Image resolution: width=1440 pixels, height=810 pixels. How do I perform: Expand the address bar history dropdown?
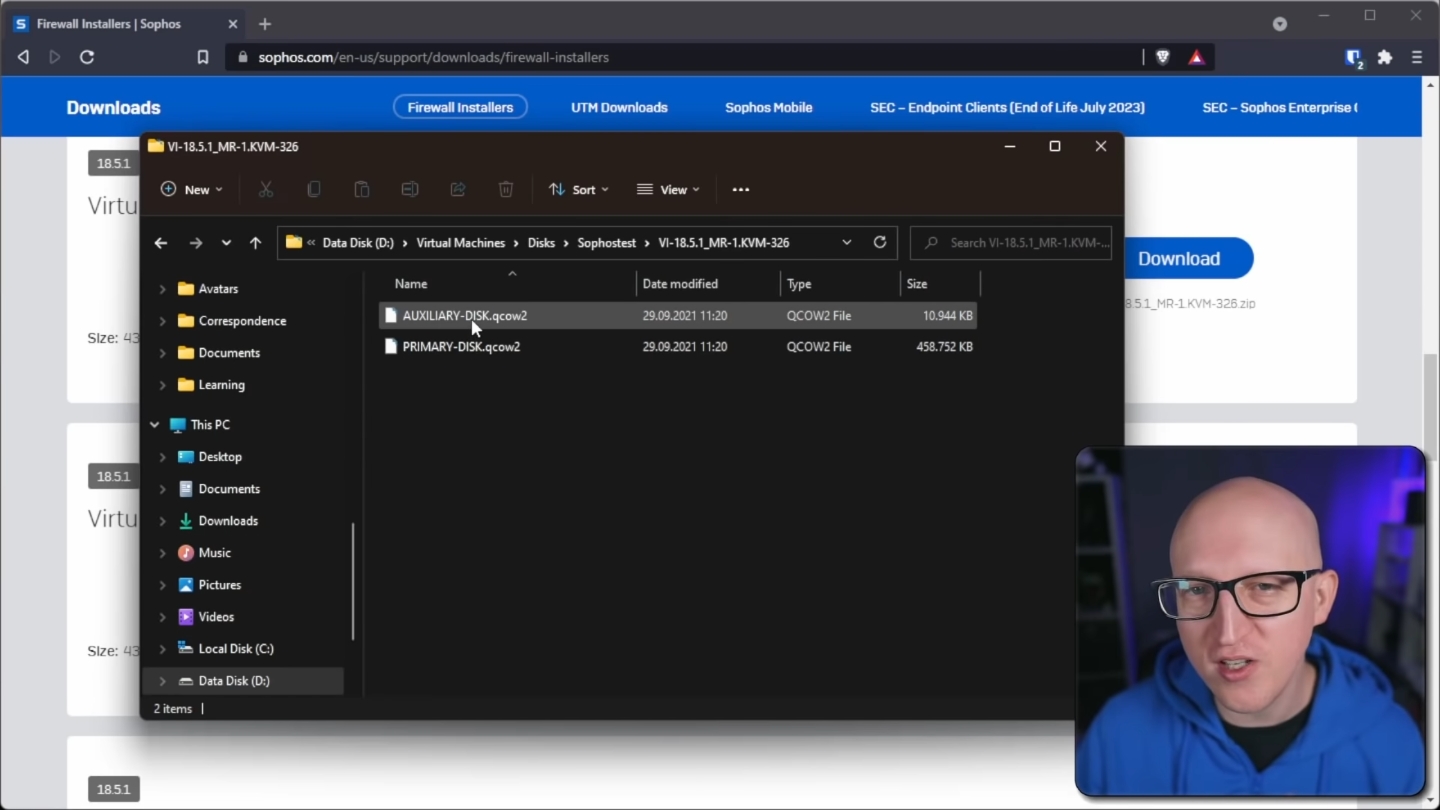point(847,243)
